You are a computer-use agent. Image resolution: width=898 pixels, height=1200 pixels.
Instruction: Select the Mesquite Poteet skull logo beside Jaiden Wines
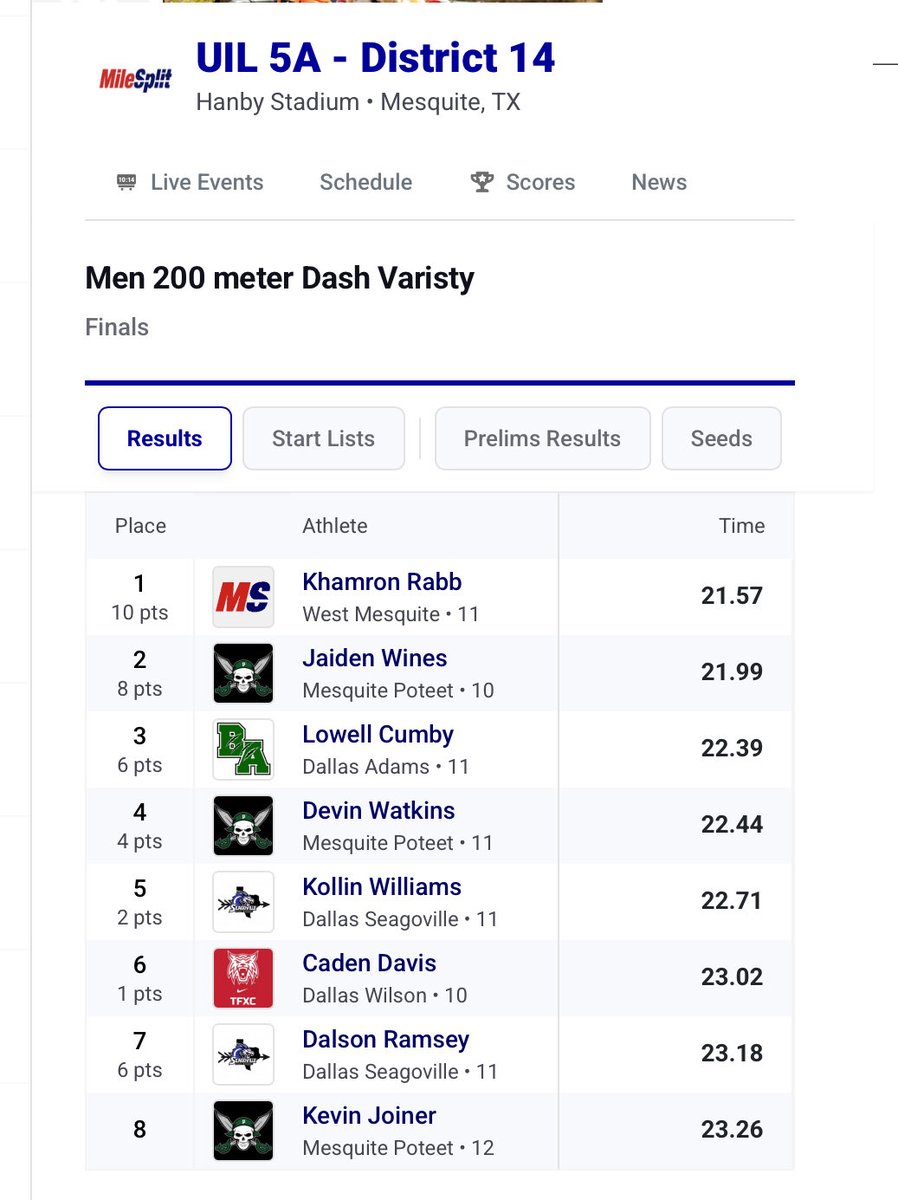[x=243, y=673]
